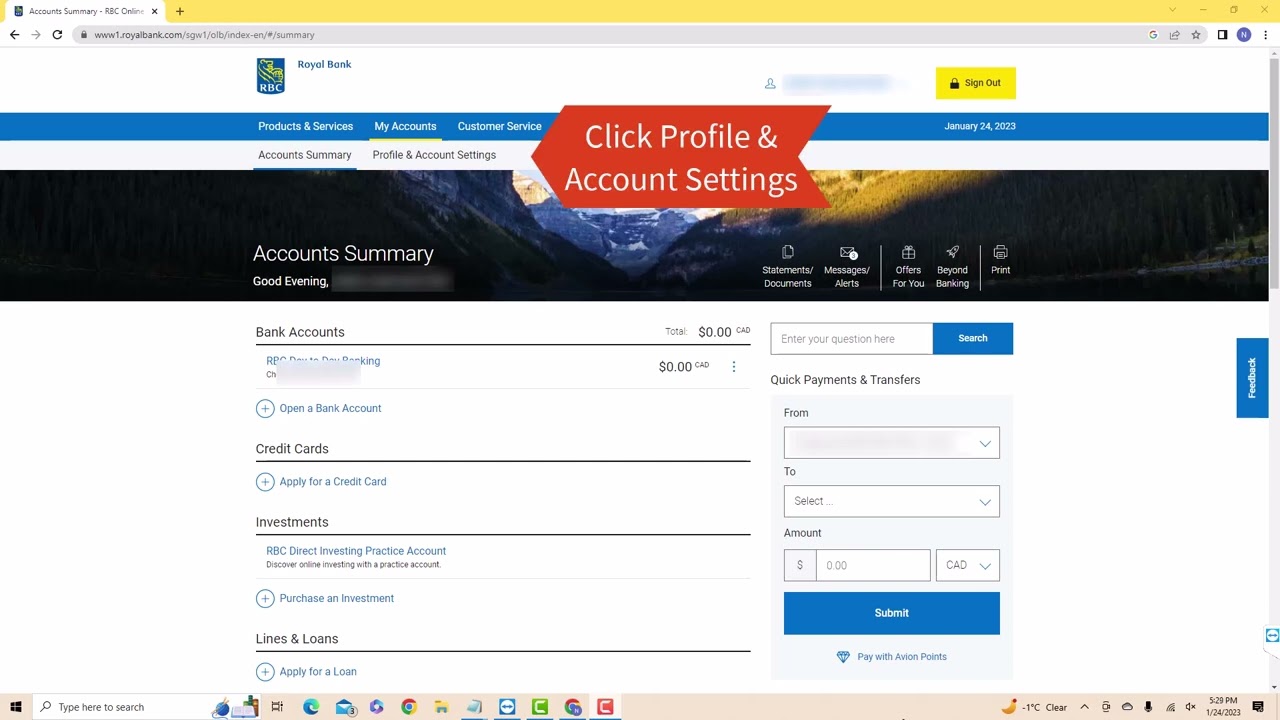Open Beyond Banking rocket icon
Viewport: 1280px width, 720px height.
pyautogui.click(x=952, y=252)
